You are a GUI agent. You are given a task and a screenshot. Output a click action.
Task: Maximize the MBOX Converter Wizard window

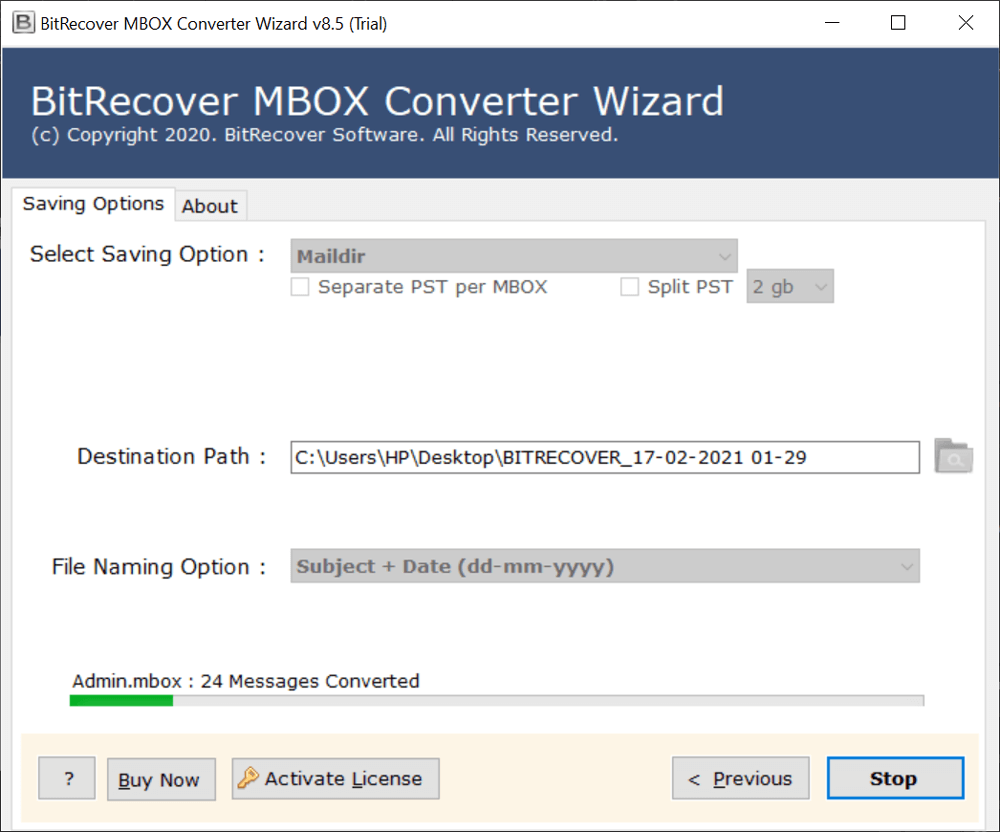pos(898,23)
